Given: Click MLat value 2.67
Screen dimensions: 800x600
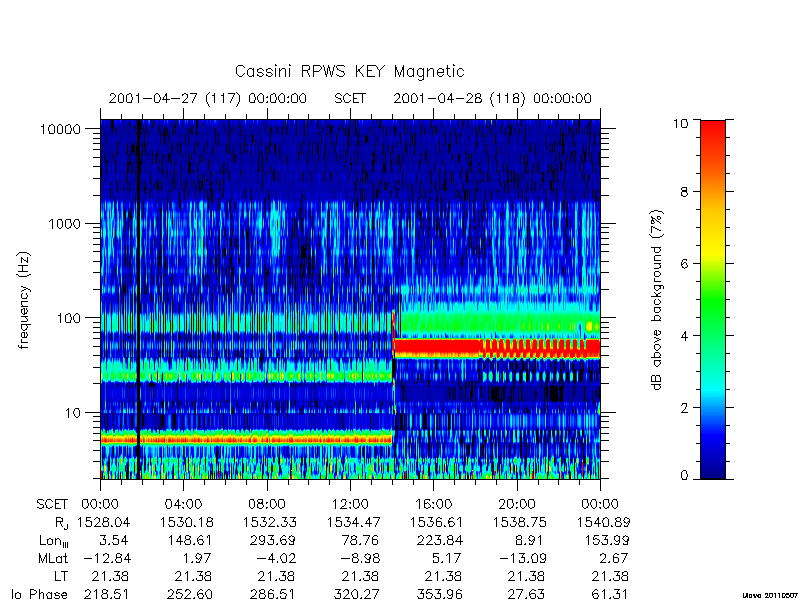Looking at the screenshot, I should click(x=615, y=558).
